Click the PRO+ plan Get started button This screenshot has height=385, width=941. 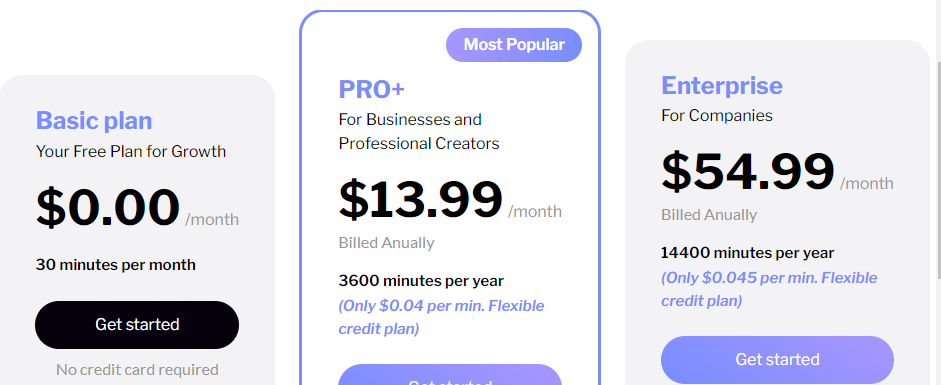pyautogui.click(x=449, y=375)
